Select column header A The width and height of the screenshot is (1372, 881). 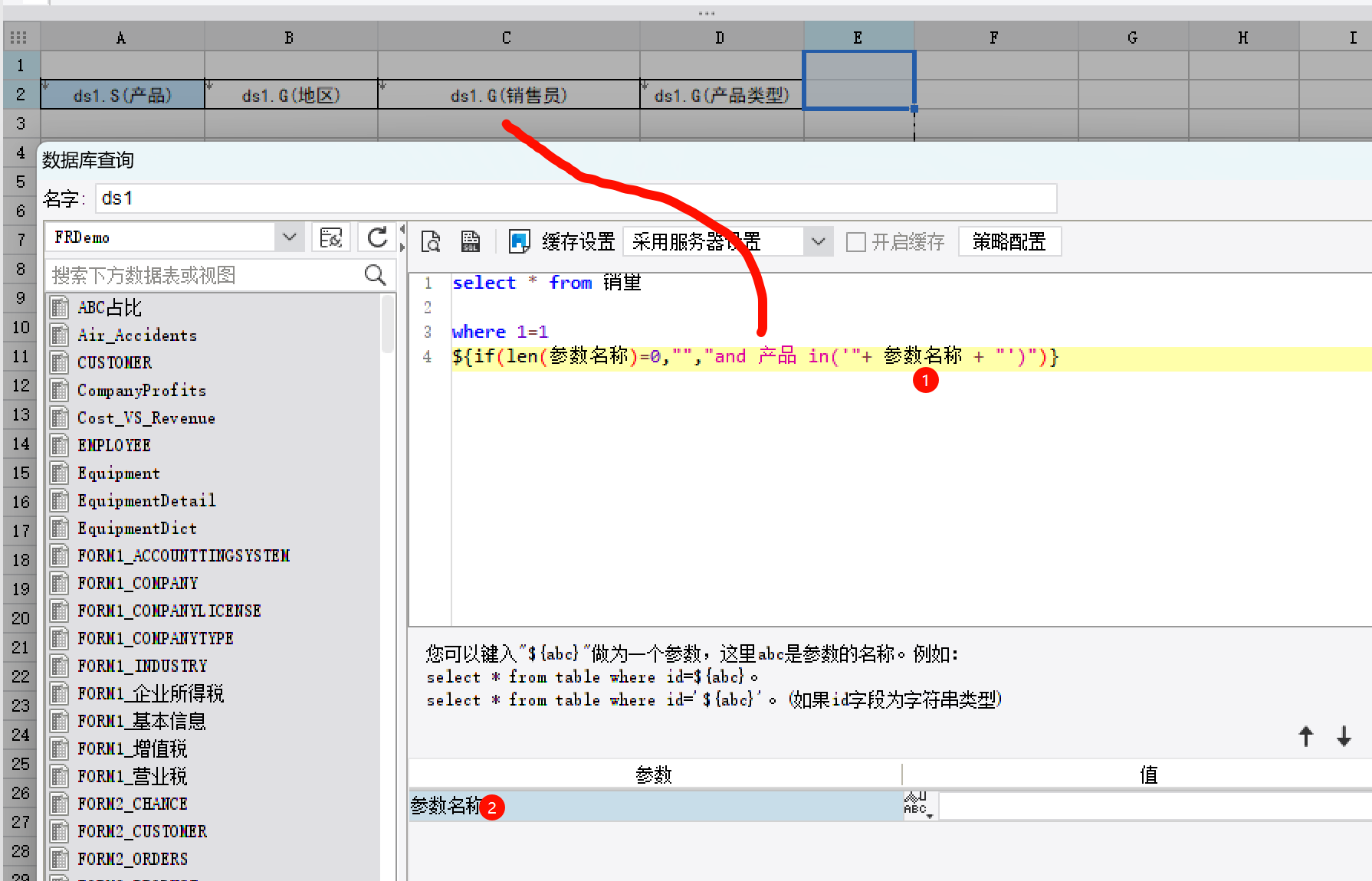coord(122,38)
